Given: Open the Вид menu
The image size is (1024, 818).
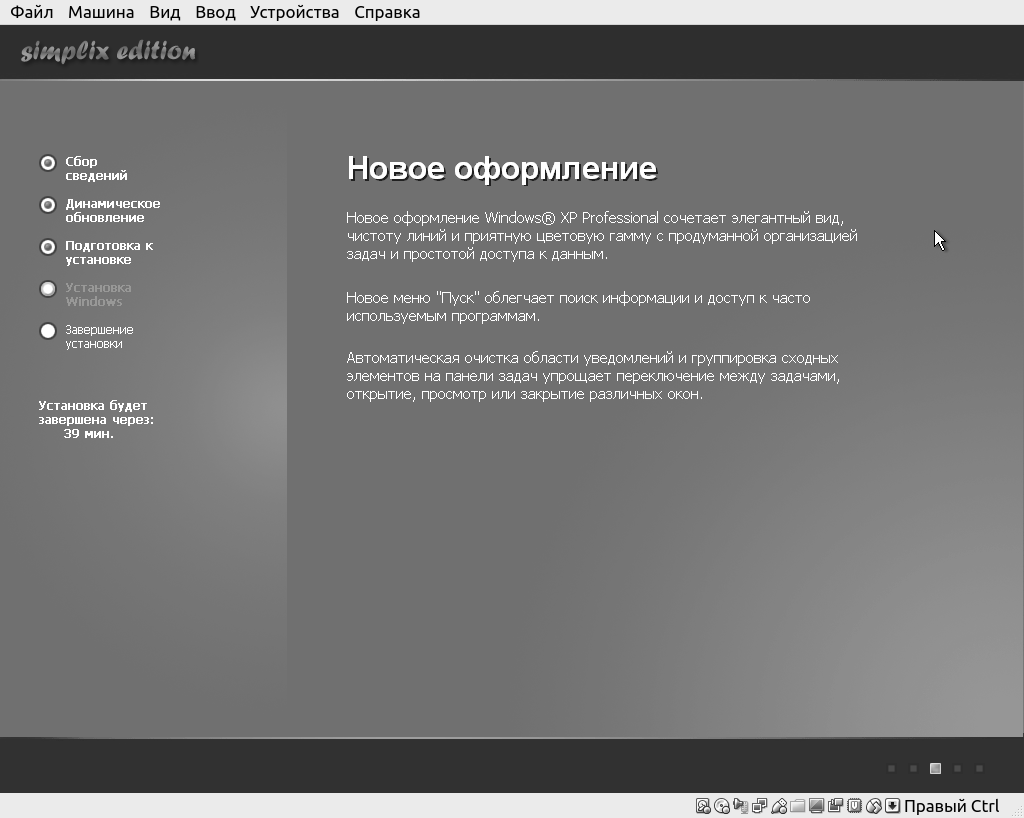Looking at the screenshot, I should point(165,12).
